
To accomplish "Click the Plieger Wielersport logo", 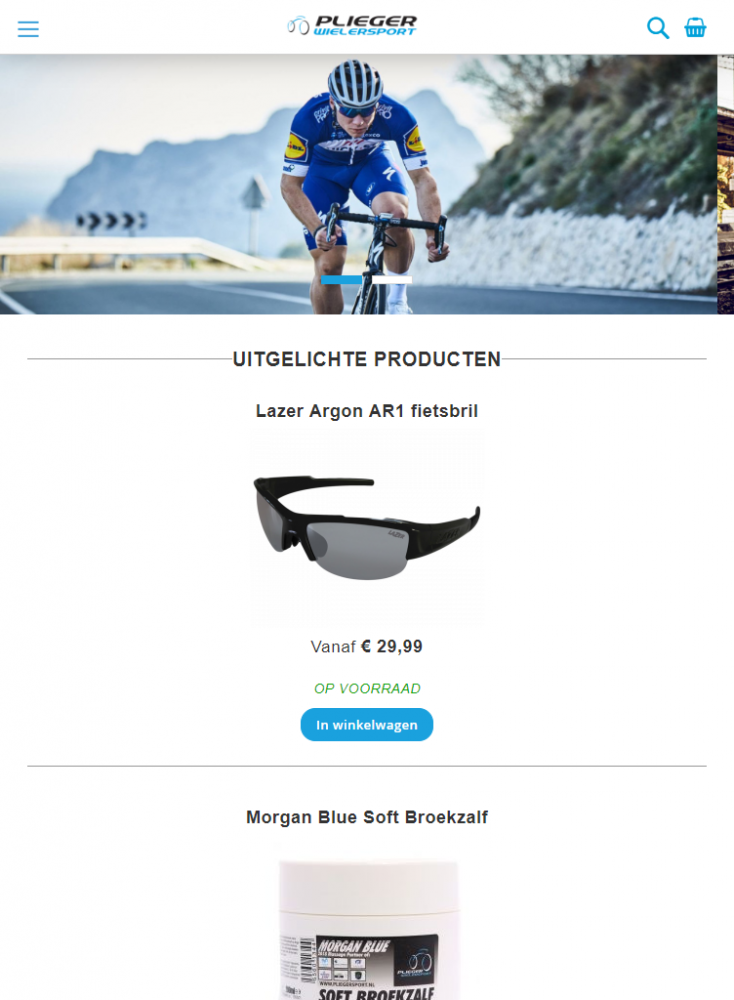I will click(351, 26).
